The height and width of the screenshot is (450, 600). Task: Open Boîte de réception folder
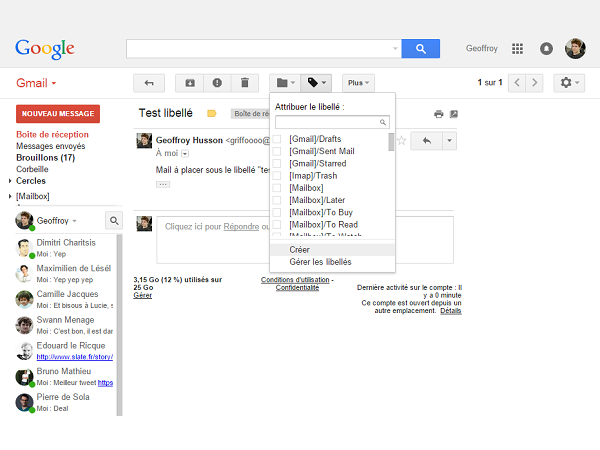[x=52, y=134]
